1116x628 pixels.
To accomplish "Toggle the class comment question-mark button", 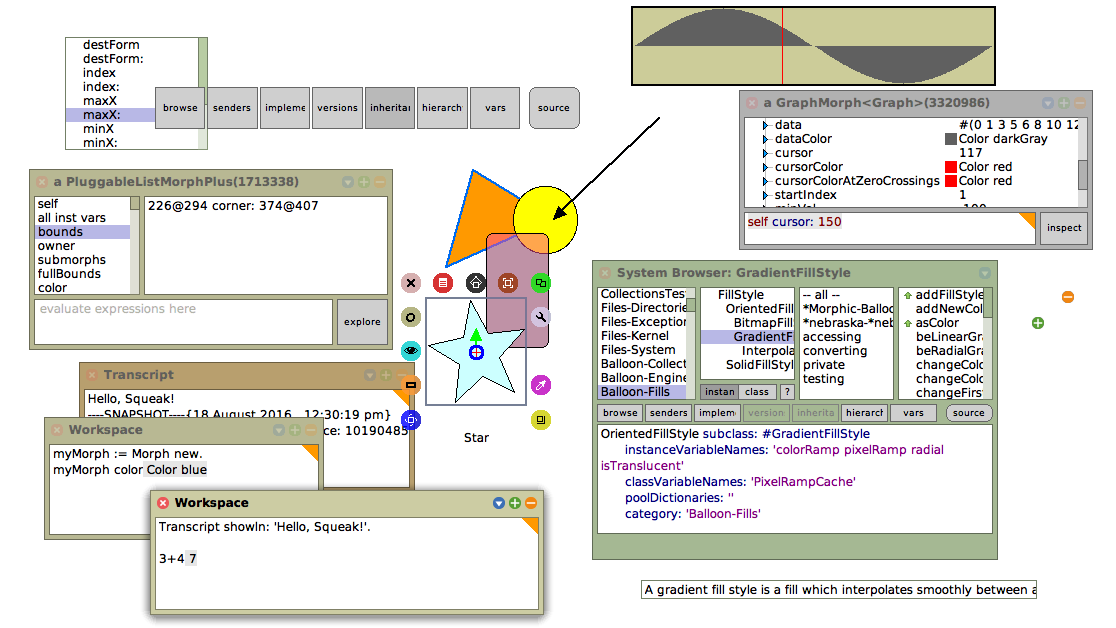I will [786, 392].
